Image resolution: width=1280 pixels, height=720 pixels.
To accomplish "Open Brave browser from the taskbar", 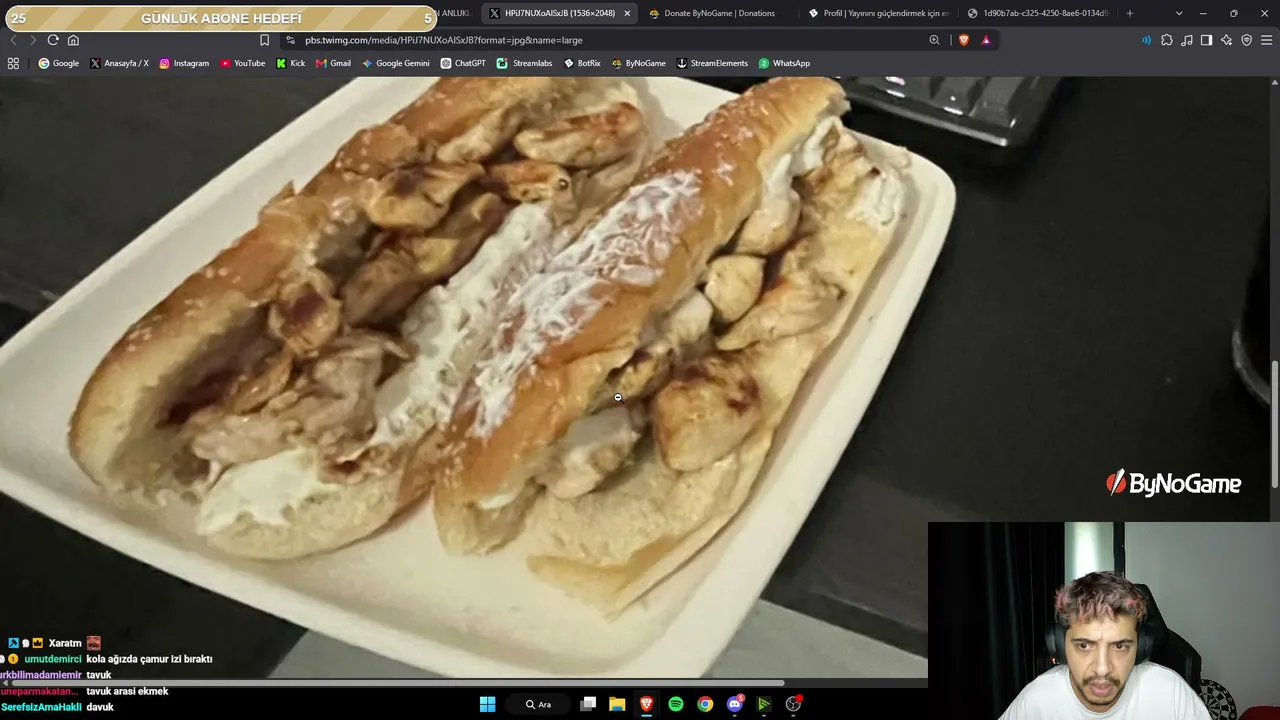I will (x=646, y=704).
